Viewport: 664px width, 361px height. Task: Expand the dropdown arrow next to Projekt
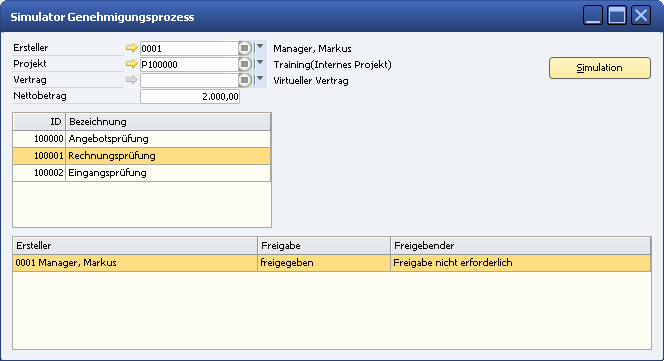(260, 63)
